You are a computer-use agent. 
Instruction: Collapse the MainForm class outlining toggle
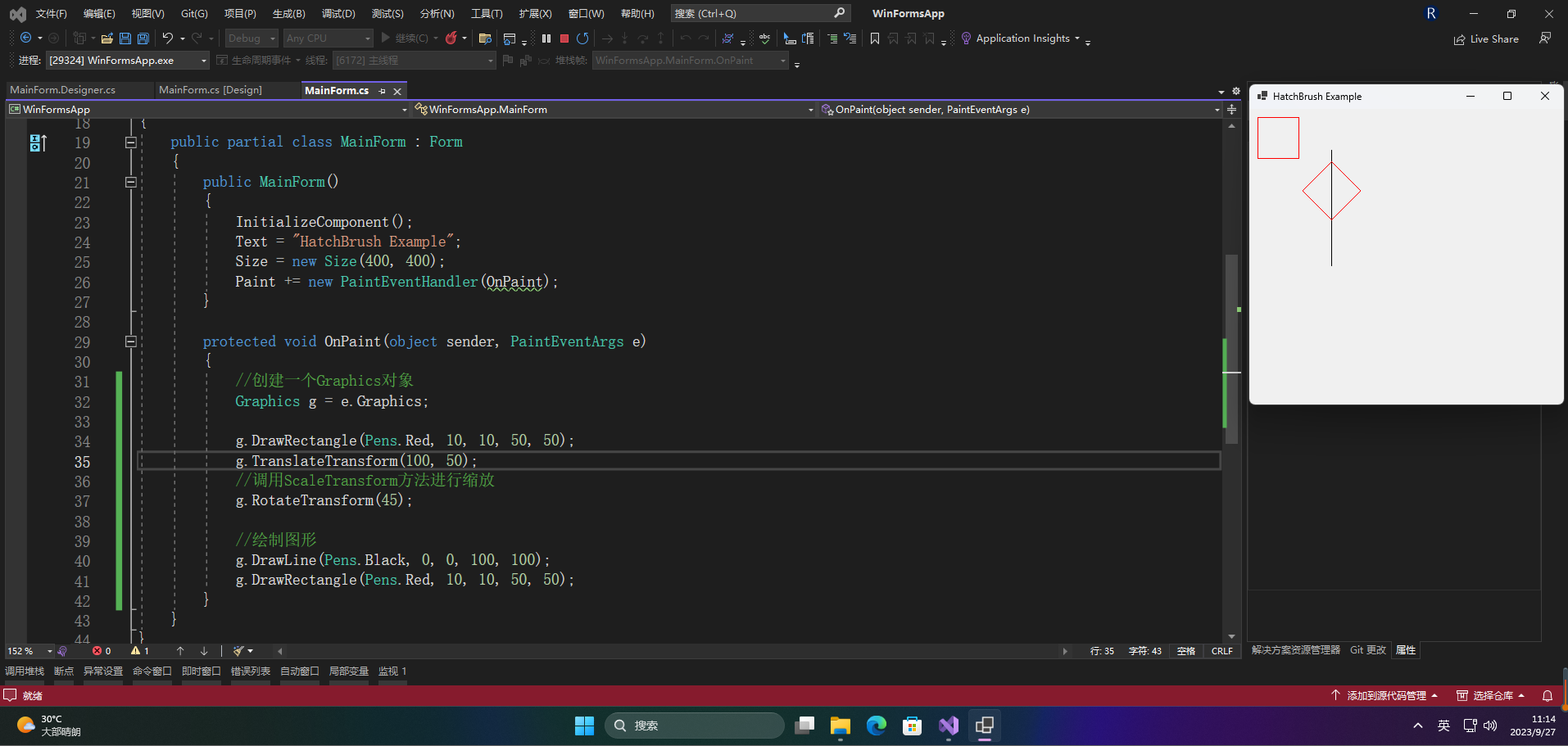[130, 142]
